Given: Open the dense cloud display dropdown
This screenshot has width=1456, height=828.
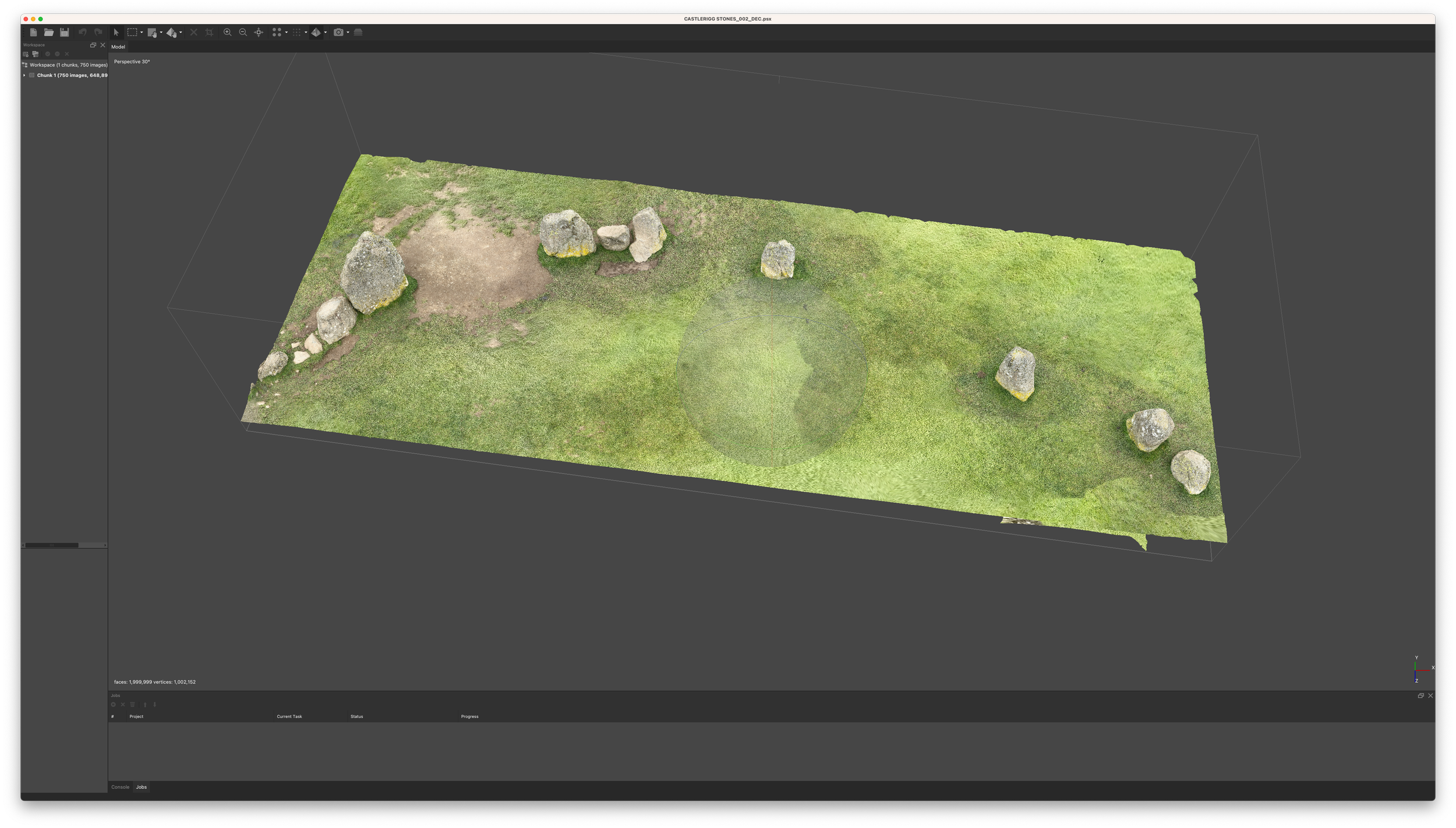Looking at the screenshot, I should coord(306,33).
